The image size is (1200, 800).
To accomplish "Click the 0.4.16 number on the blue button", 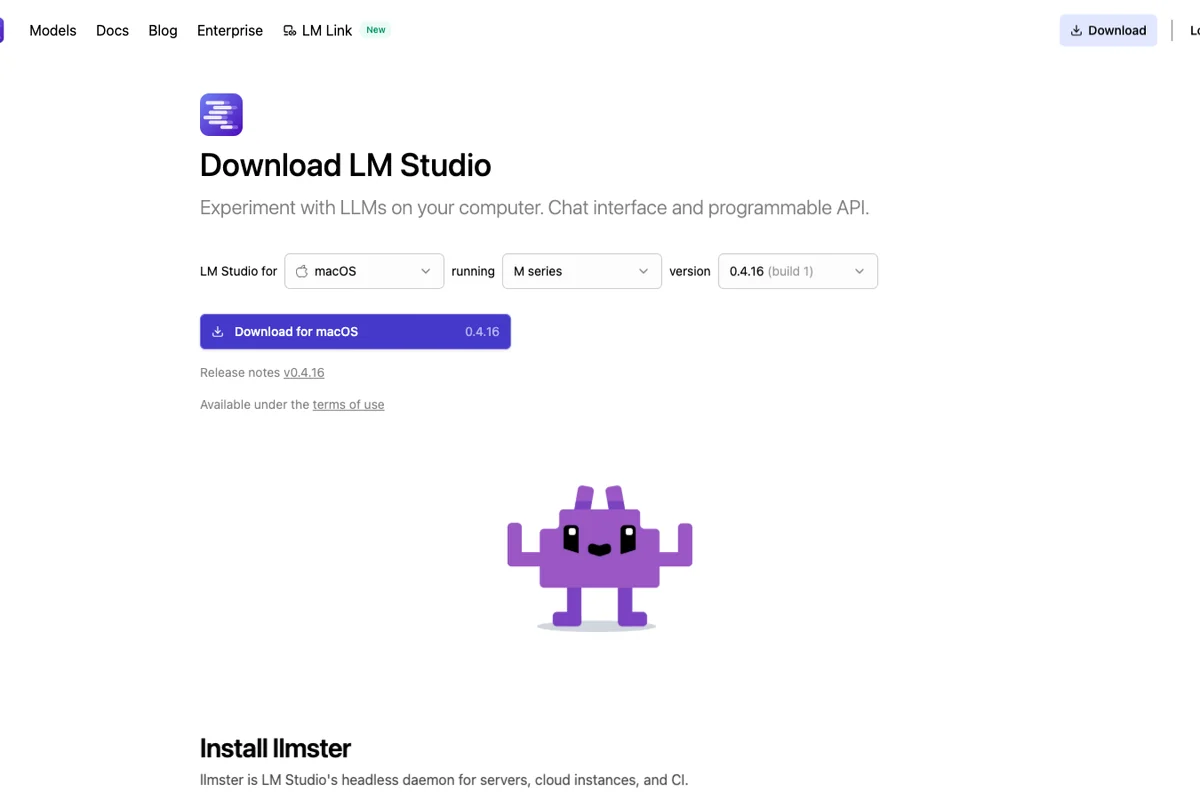I will 482,331.
